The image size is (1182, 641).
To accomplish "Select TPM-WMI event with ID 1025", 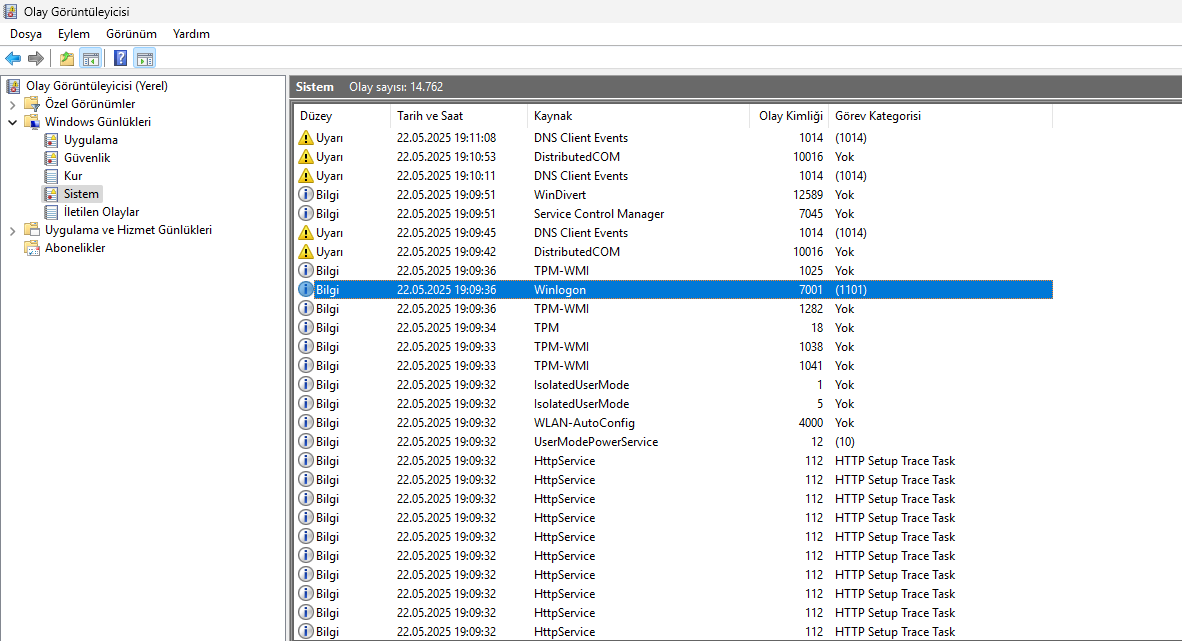I will coord(673,271).
